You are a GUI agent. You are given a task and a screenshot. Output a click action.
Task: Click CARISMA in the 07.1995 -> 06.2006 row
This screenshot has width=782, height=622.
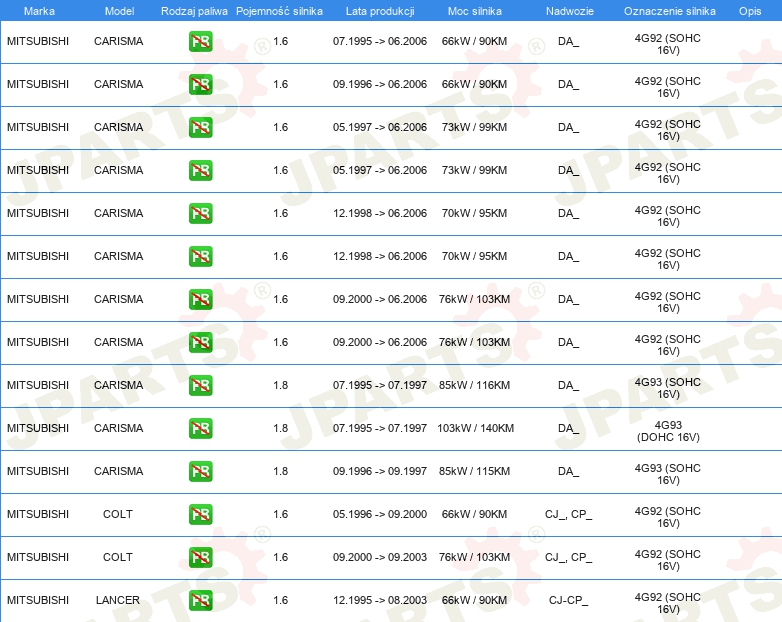point(119,41)
